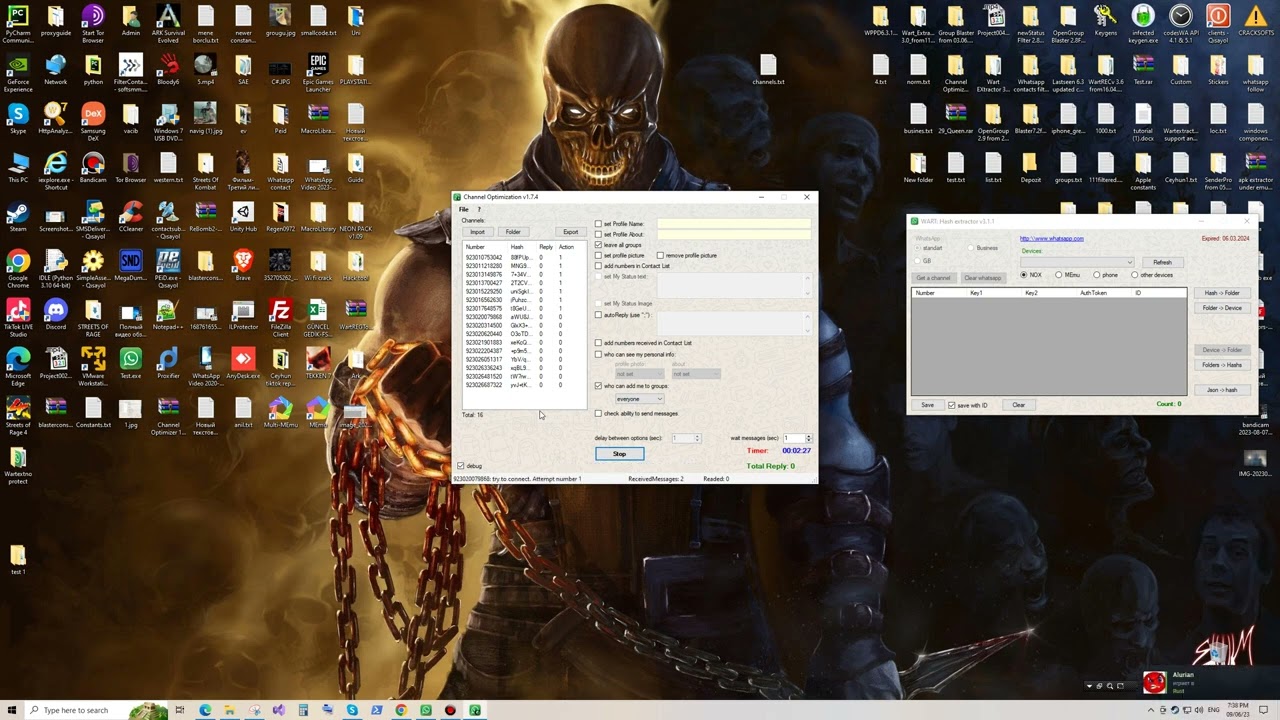This screenshot has width=1280, height=720.
Task: Open the ? help menu
Action: (479, 209)
